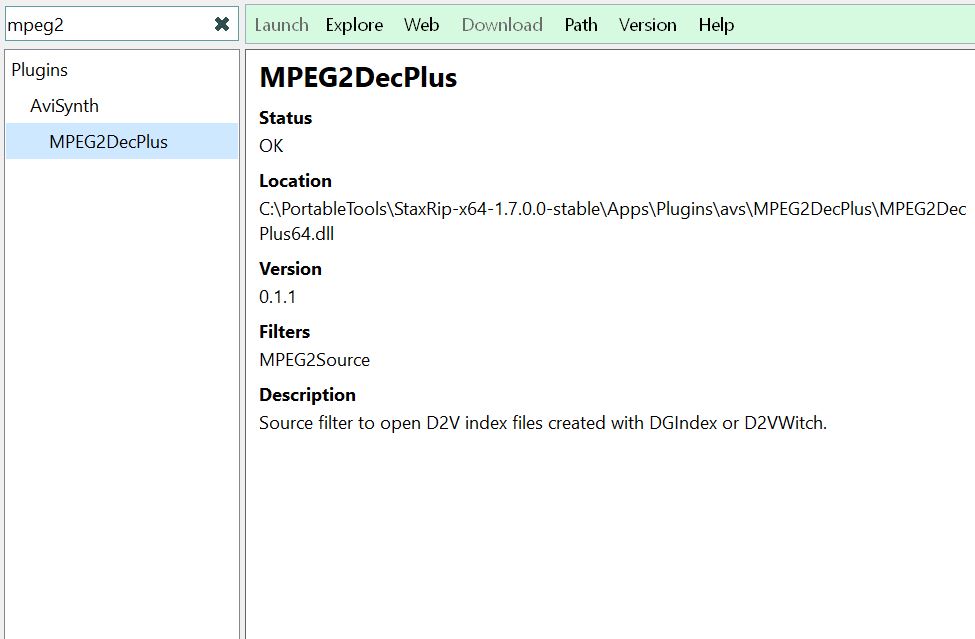Image resolution: width=975 pixels, height=639 pixels.
Task: Open the Launch menu item
Action: tap(282, 25)
